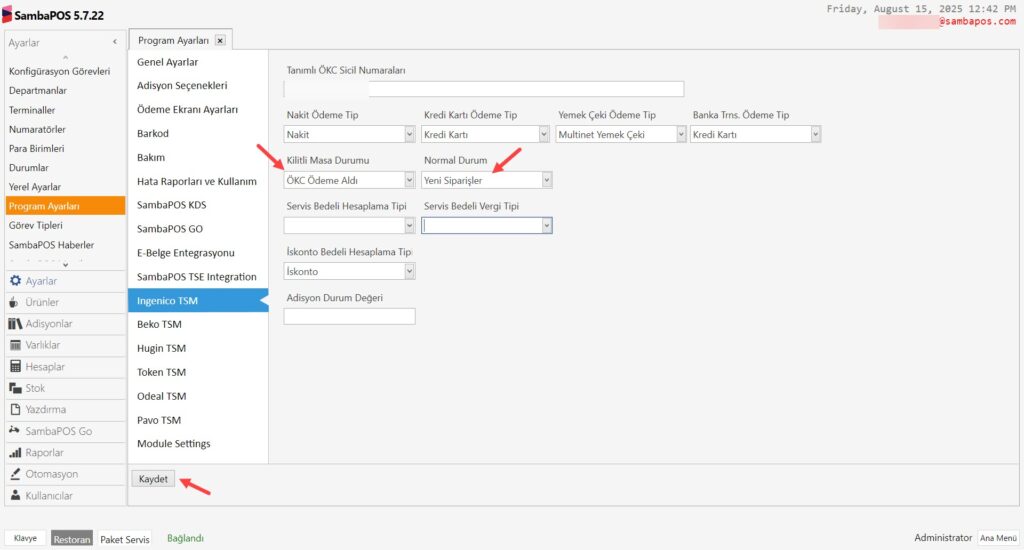Click the Adisyonlar books icon
1024x550 pixels.
pos(15,323)
